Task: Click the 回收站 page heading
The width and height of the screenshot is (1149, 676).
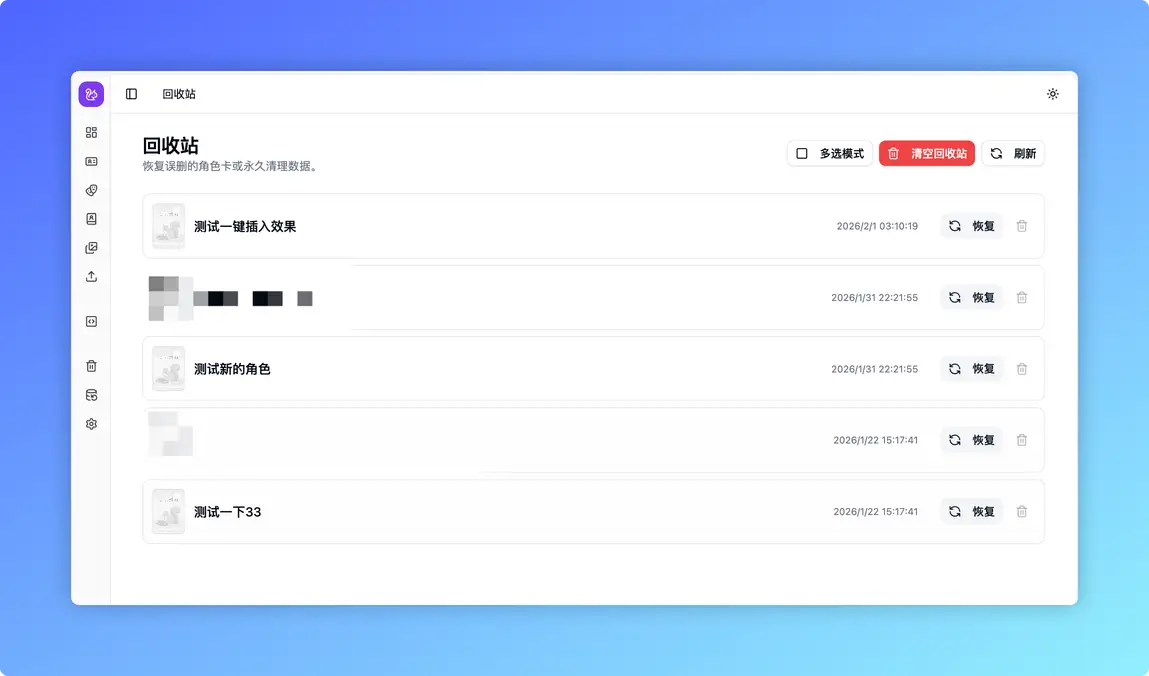Action: 171,145
